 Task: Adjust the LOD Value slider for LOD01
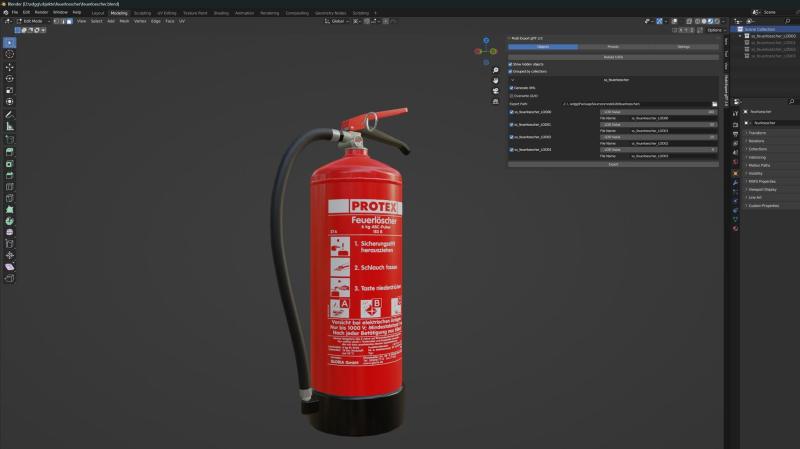pos(658,124)
